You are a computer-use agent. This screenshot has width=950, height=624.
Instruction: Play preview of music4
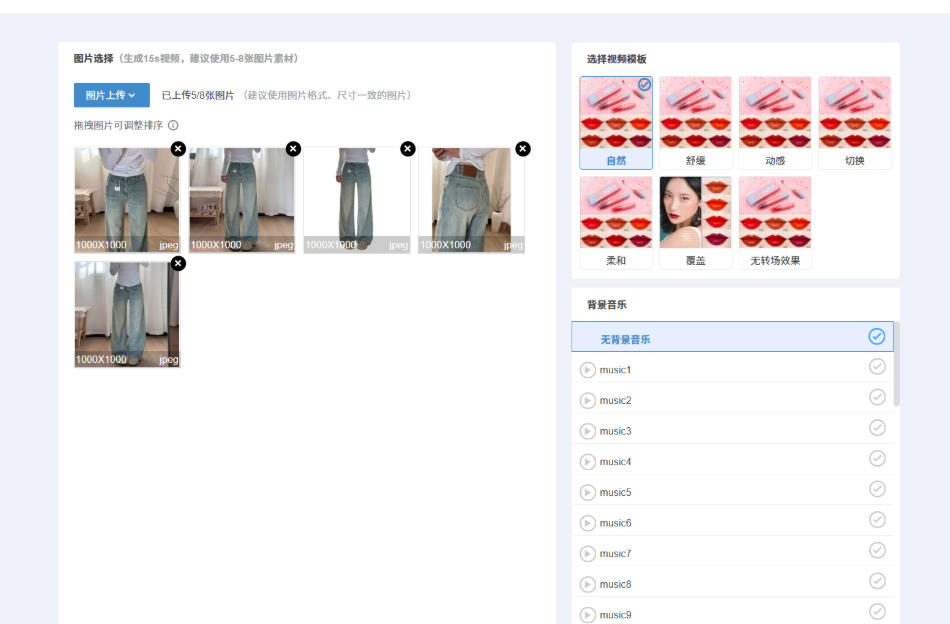coord(587,462)
